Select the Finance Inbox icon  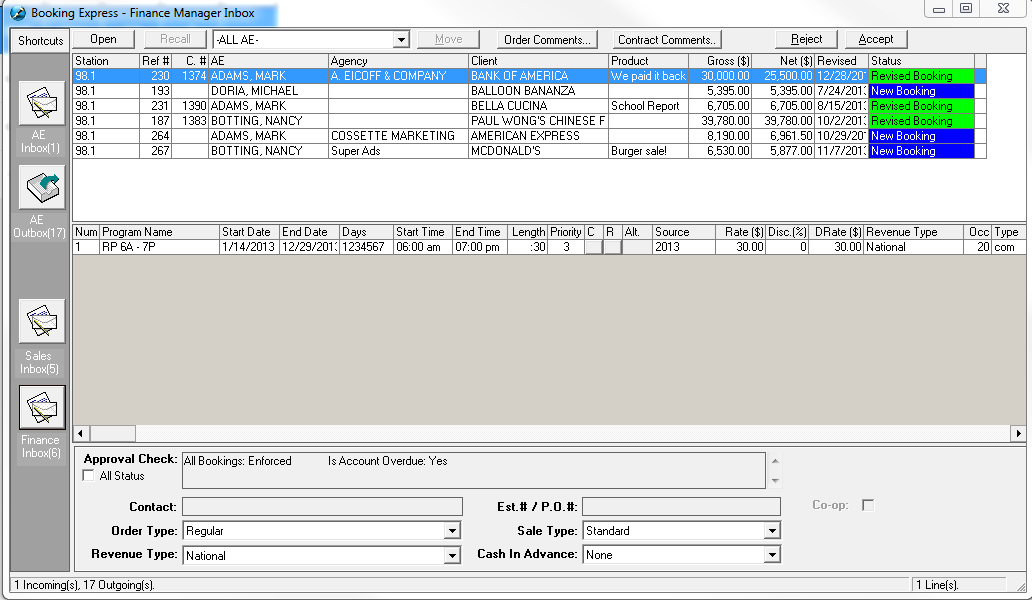click(x=41, y=407)
